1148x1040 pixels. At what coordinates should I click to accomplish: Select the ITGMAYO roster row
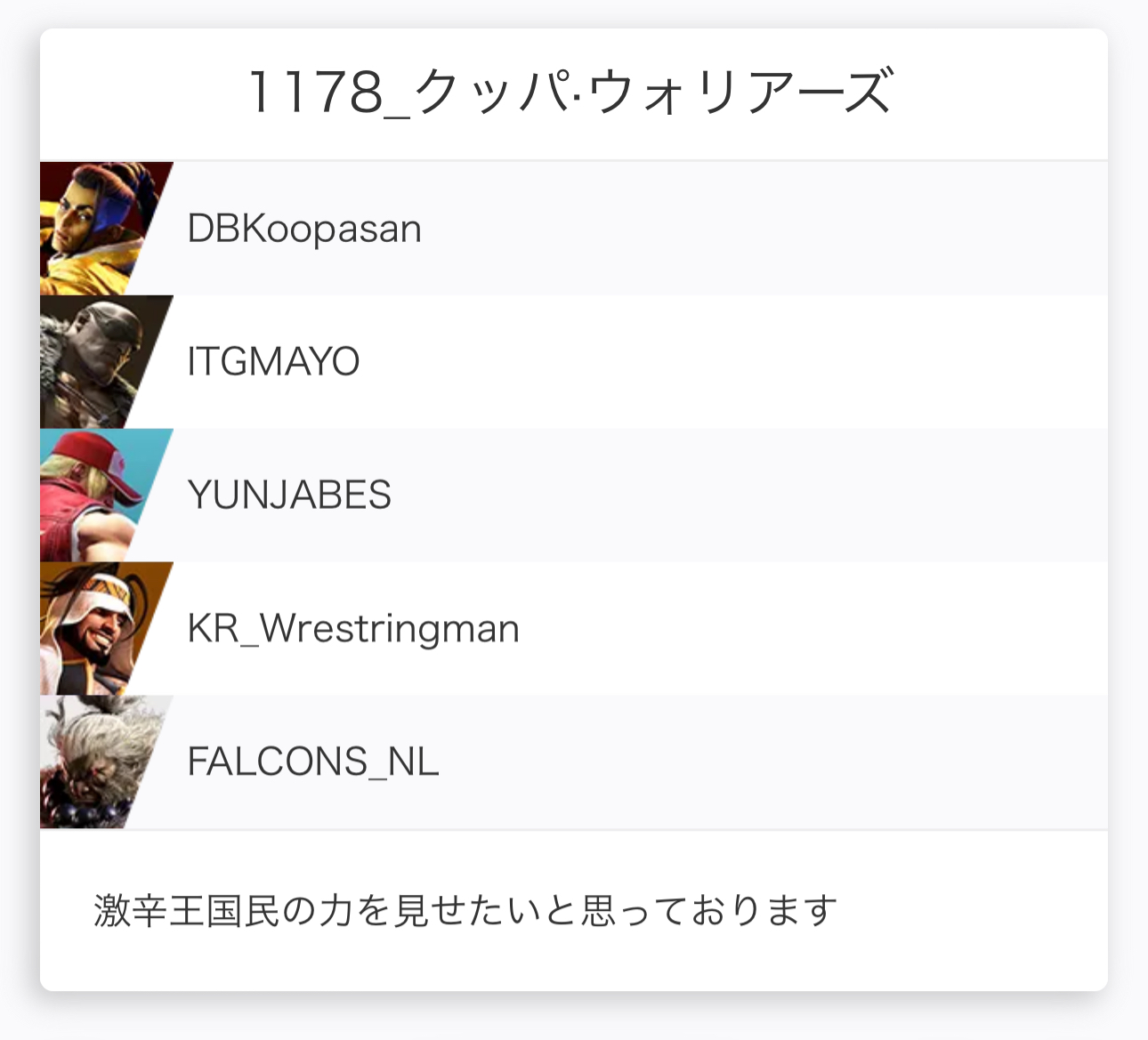coord(712,362)
